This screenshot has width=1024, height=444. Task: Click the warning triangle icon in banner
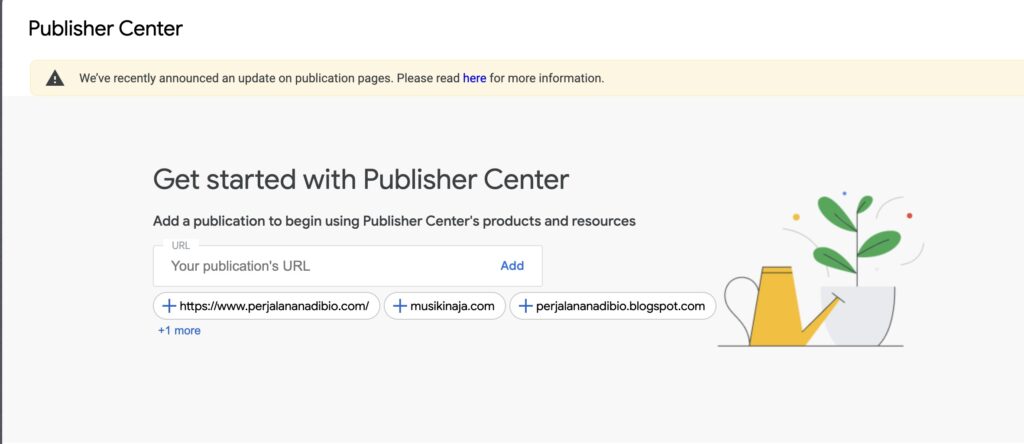coord(55,78)
